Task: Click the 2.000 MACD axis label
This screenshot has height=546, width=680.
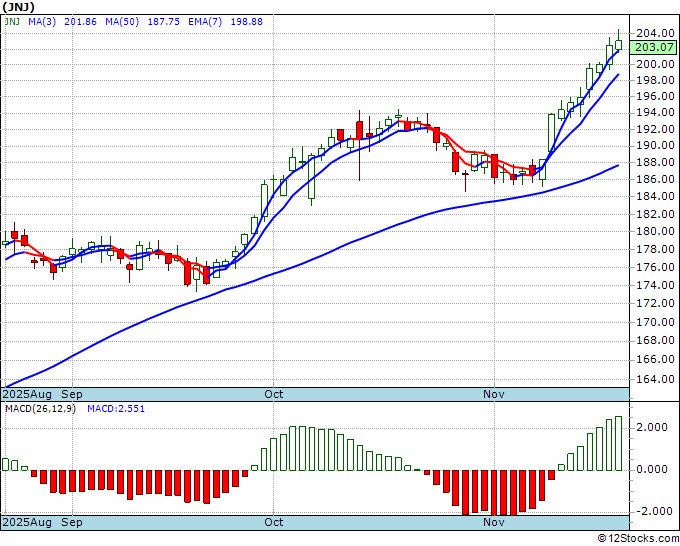Action: [x=652, y=428]
